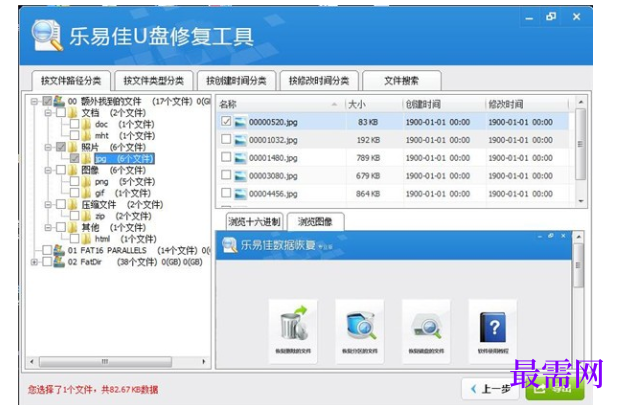
Task: Click the jpg file icon of 00000520.jpg
Action: (x=240, y=122)
